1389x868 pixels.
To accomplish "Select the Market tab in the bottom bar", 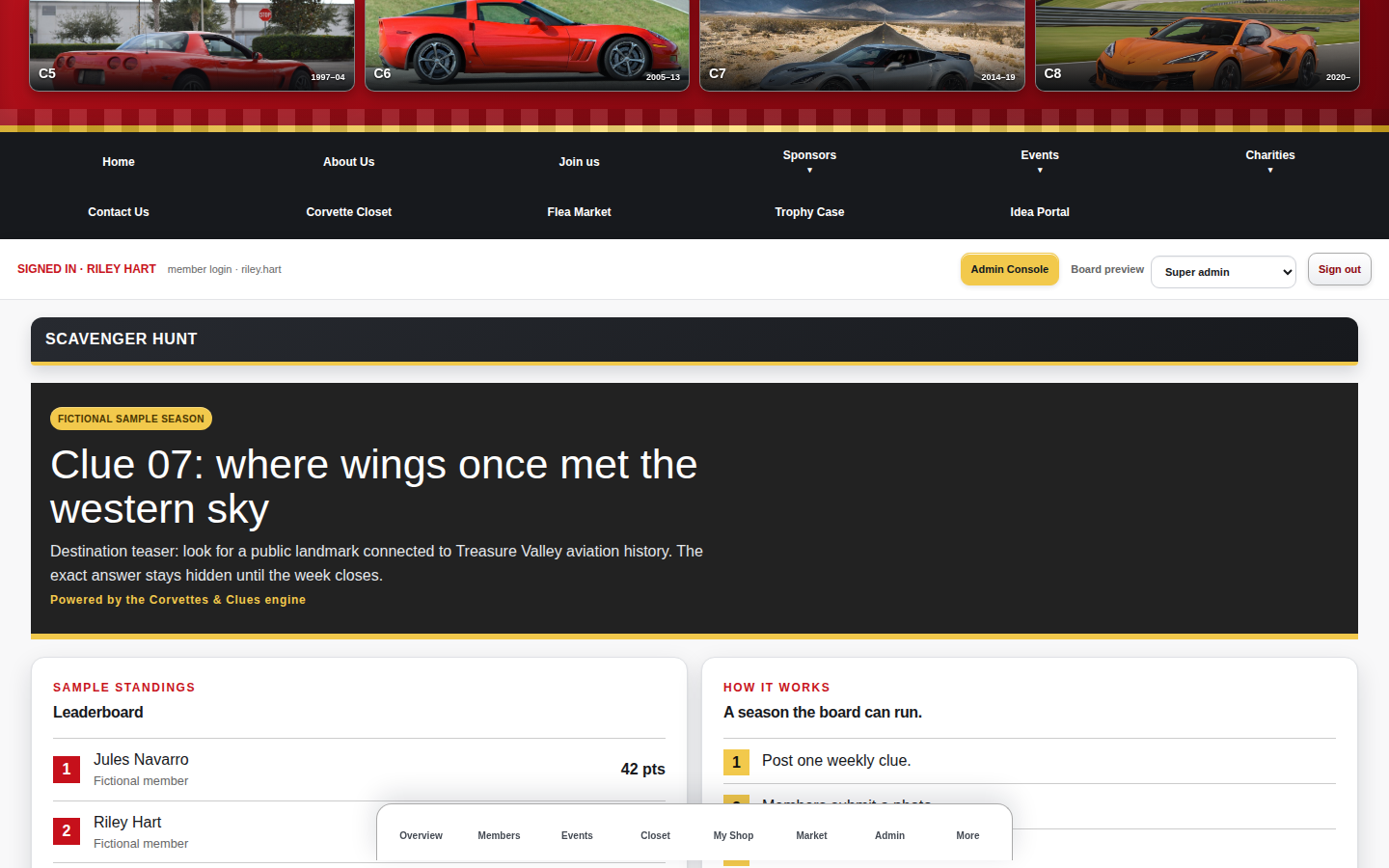I will pos(811,835).
